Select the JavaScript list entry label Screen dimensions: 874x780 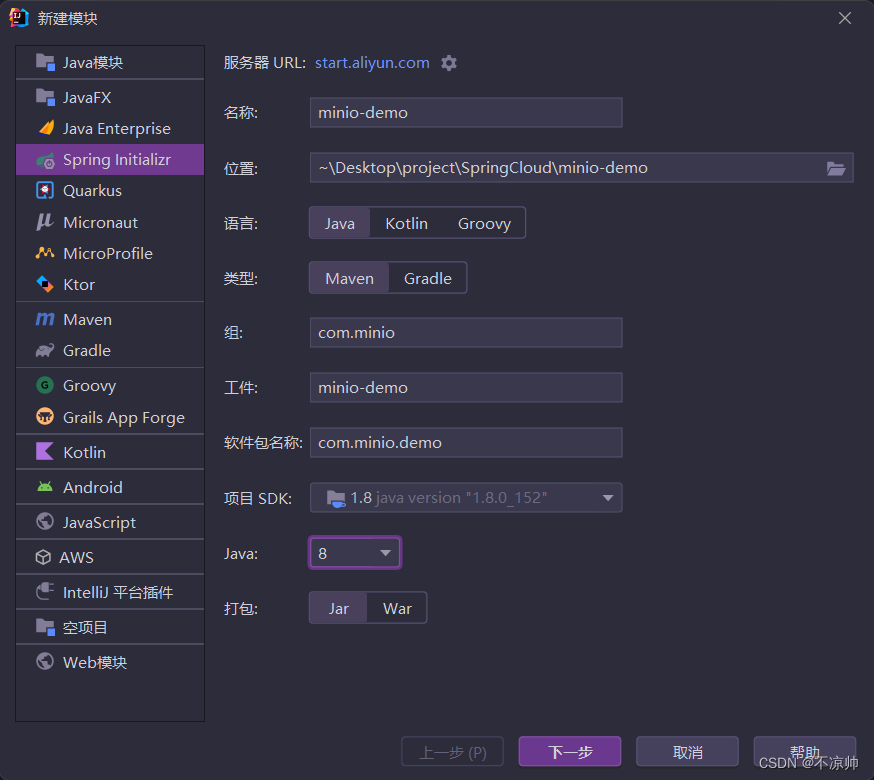pyautogui.click(x=99, y=522)
